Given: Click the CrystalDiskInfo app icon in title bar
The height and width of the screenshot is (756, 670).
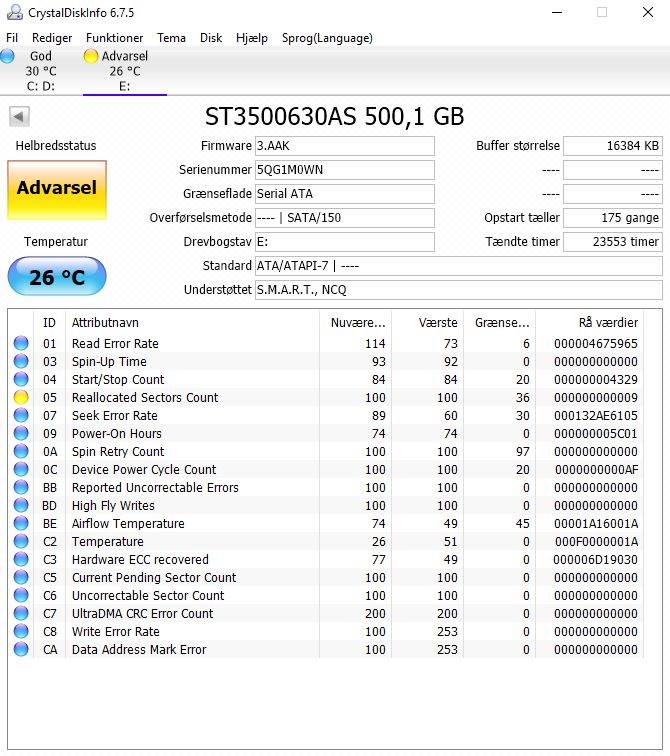Looking at the screenshot, I should pyautogui.click(x=14, y=12).
